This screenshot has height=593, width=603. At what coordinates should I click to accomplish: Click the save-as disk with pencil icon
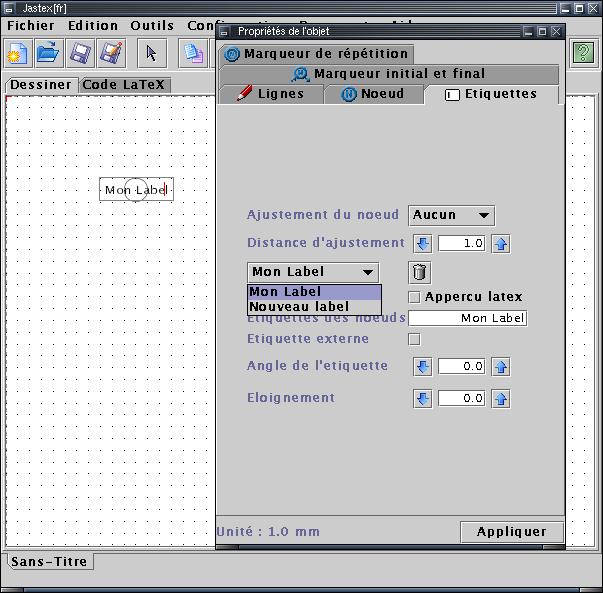click(111, 52)
